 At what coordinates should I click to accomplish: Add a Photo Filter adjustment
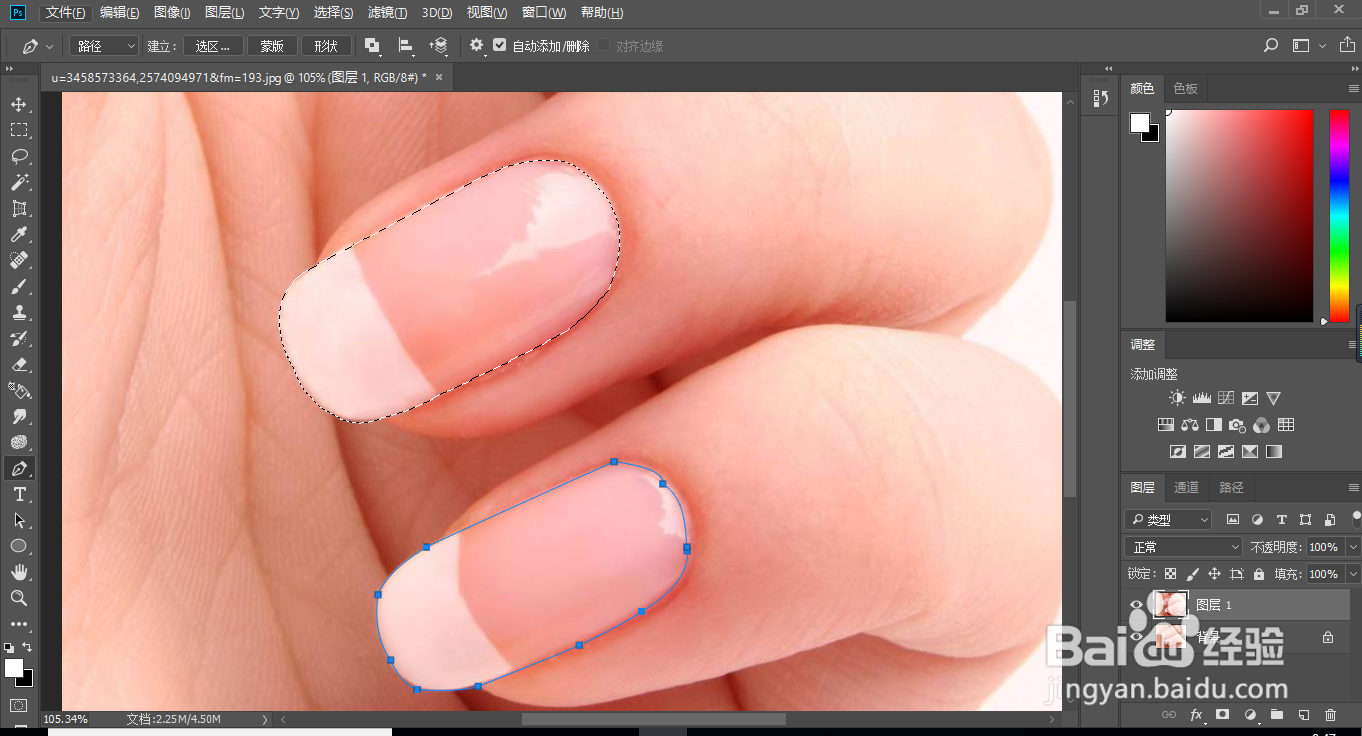[1237, 425]
